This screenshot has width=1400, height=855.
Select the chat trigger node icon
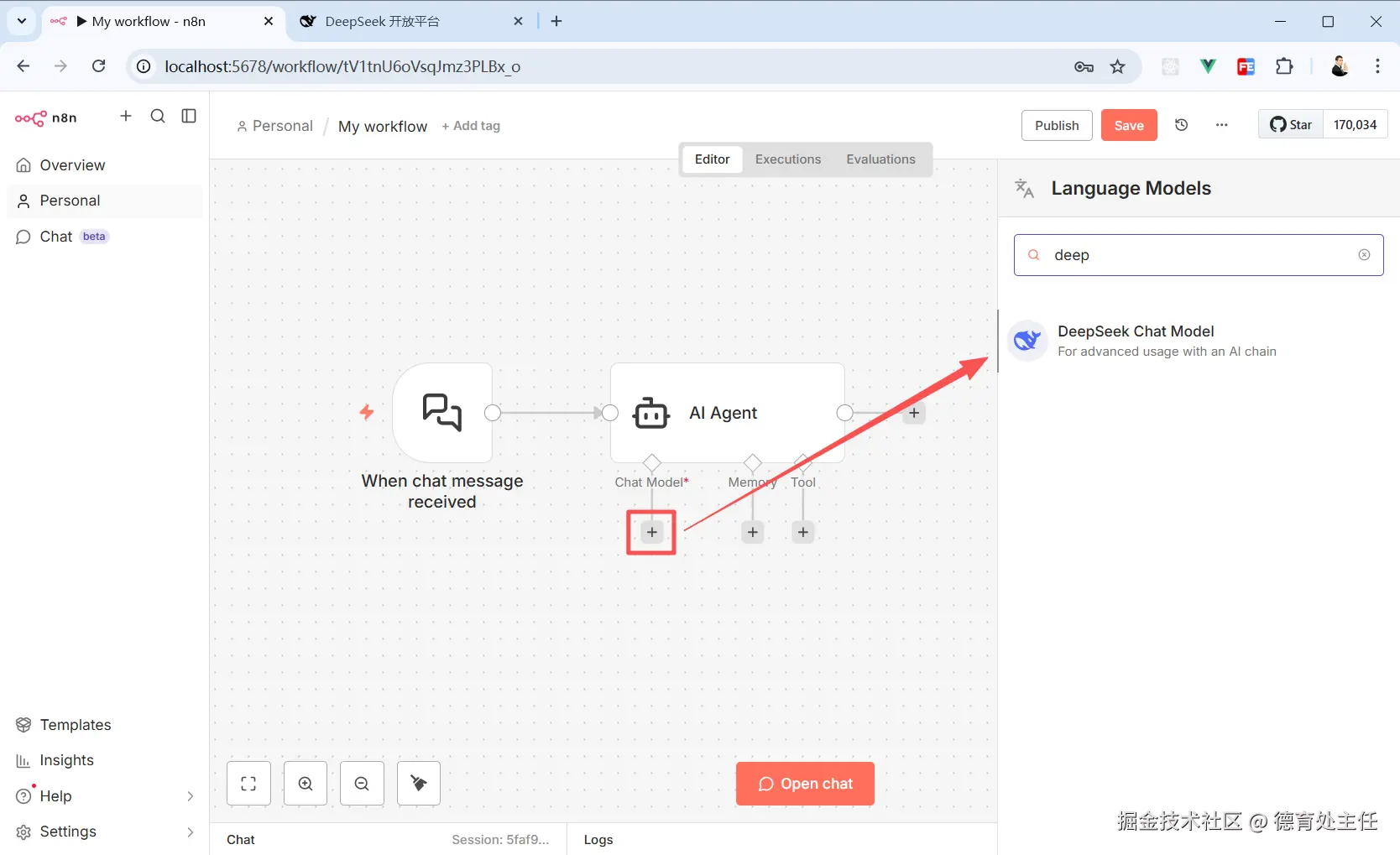pyautogui.click(x=442, y=412)
